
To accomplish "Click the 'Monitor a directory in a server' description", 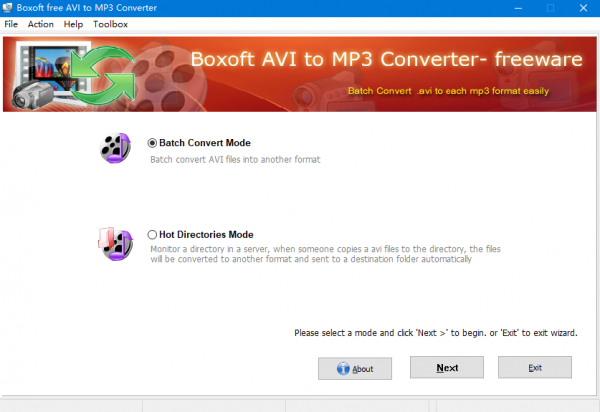I will click(x=325, y=254).
